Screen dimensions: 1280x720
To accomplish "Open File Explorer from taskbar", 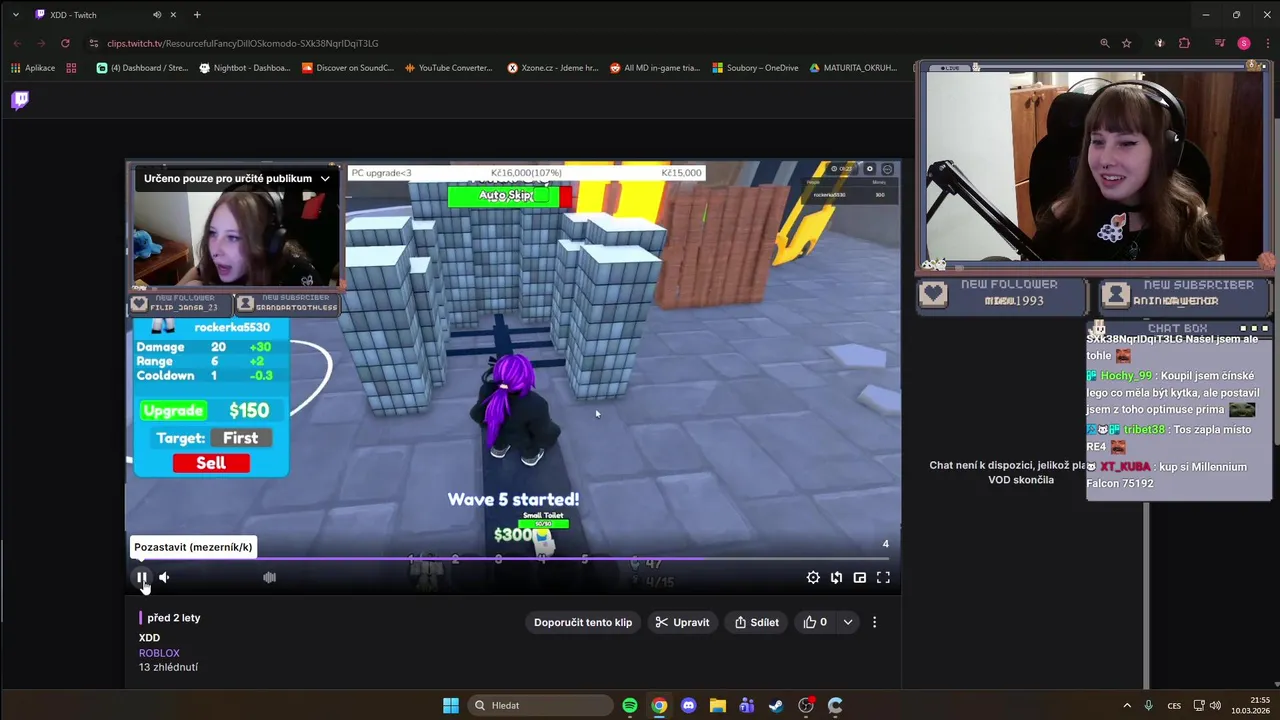I will click(x=718, y=705).
